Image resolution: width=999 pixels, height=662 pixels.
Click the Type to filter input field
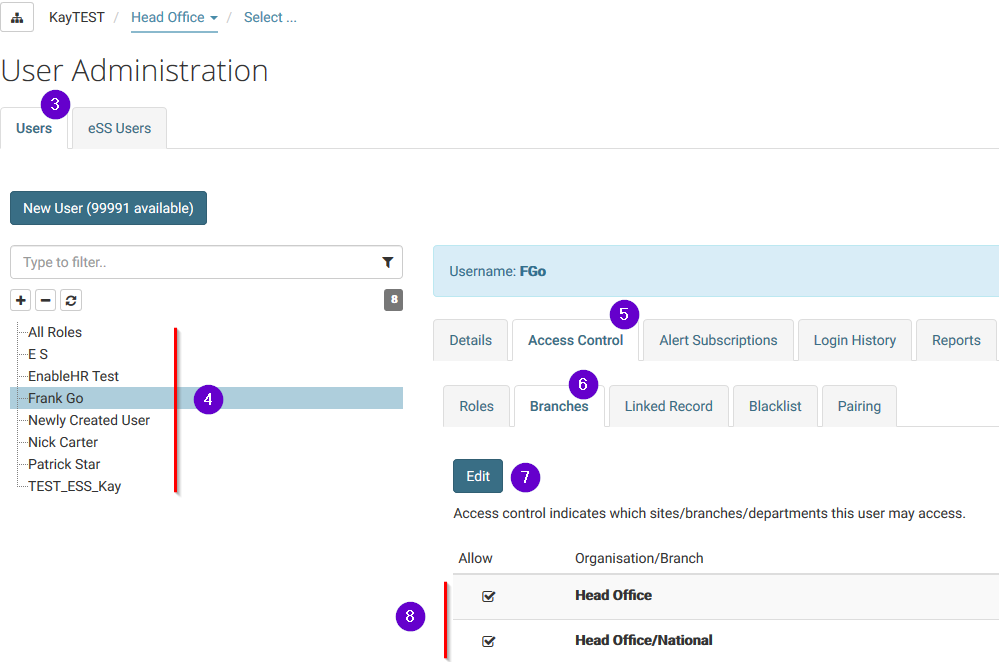click(x=195, y=262)
